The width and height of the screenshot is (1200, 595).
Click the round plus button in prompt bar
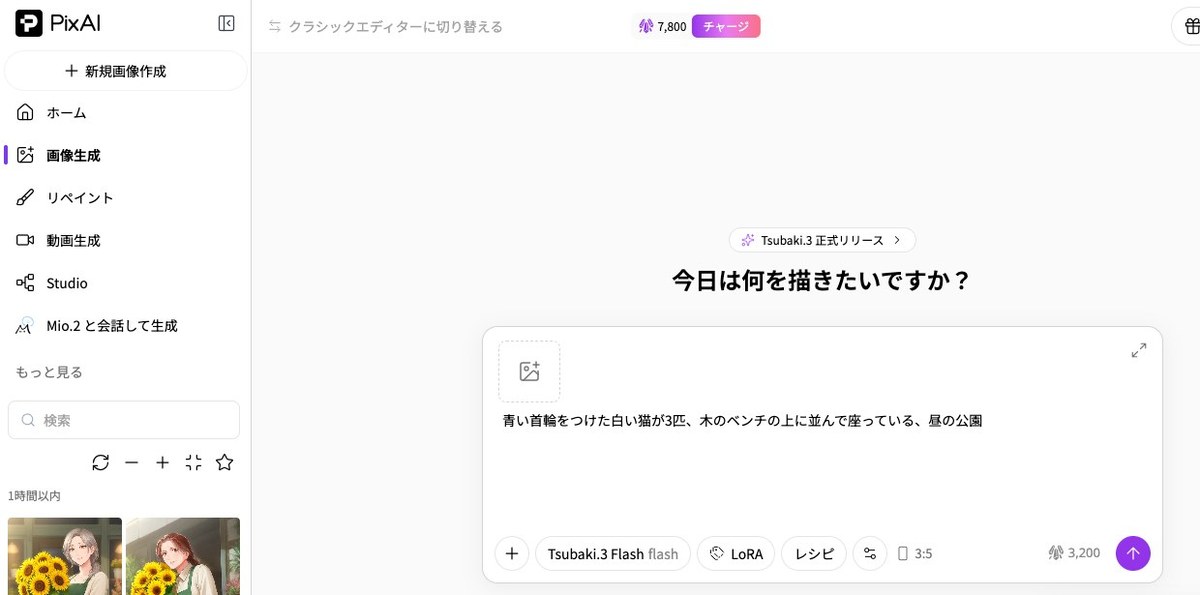(x=511, y=553)
